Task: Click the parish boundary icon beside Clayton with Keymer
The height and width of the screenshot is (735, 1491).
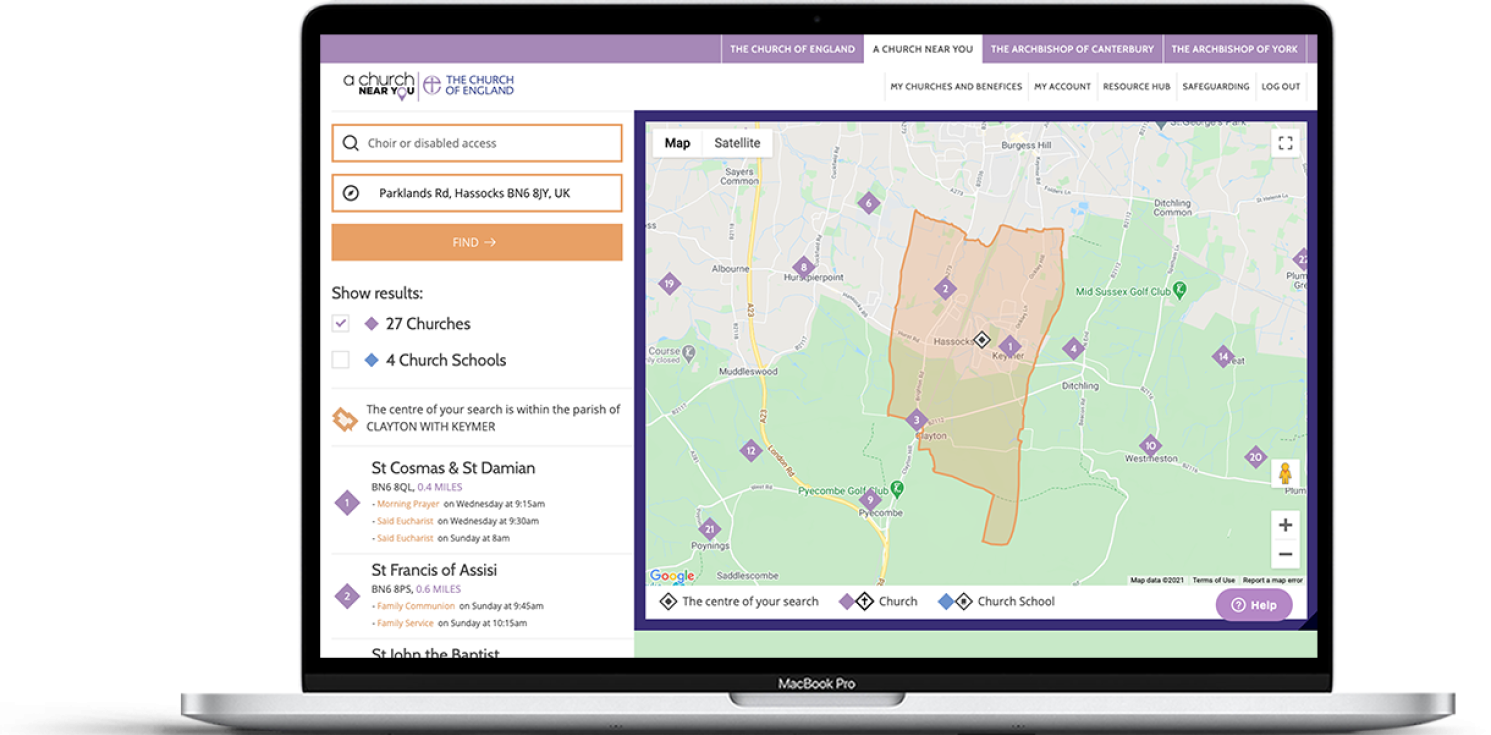Action: coord(345,419)
